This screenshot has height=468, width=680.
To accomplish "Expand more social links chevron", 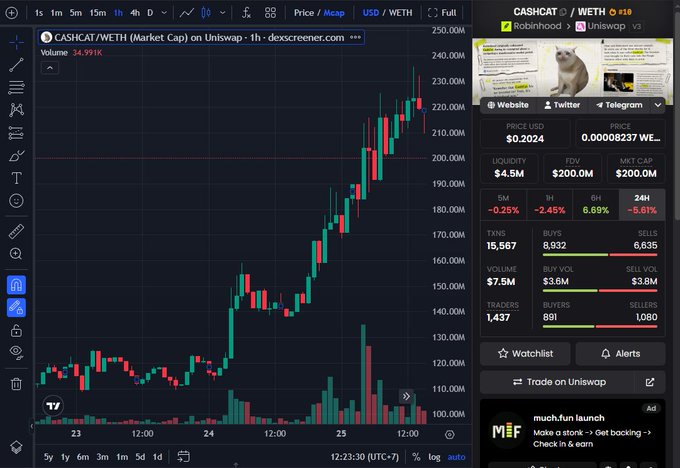I will click(658, 105).
